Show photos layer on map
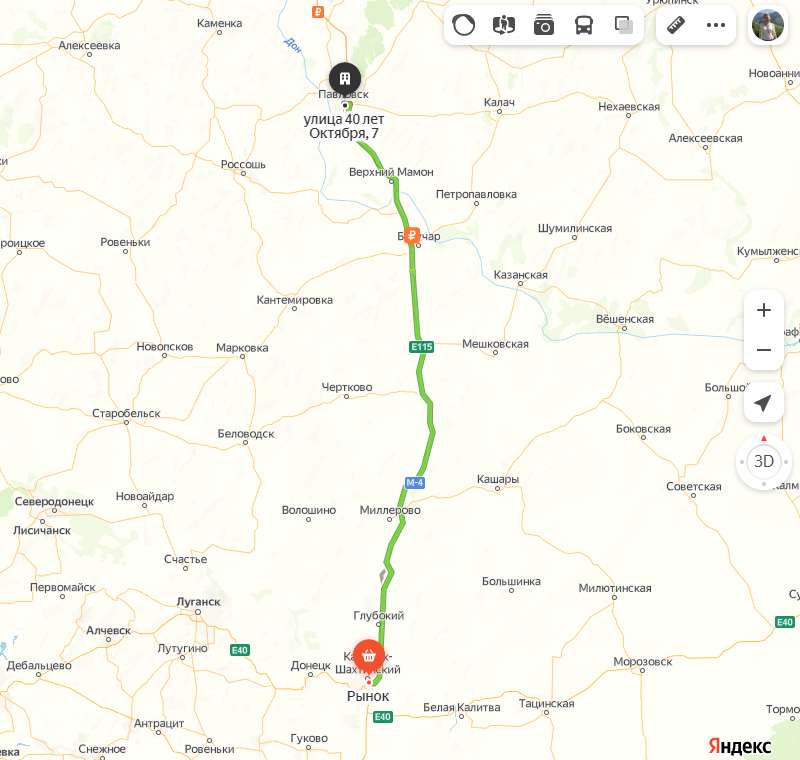 click(x=544, y=25)
